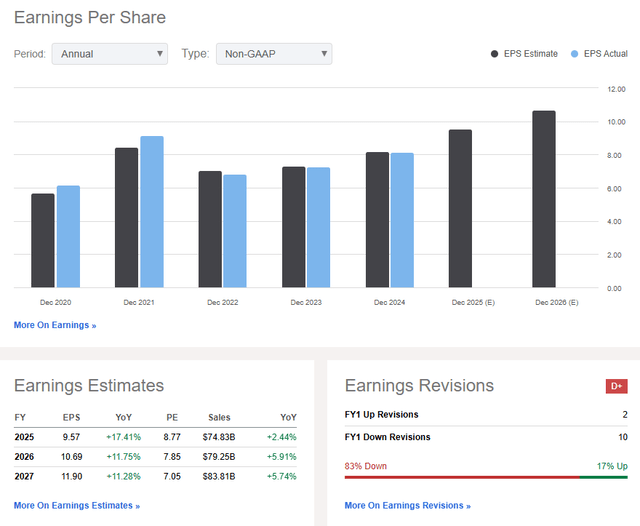Click the Dec 2020 EPS Estimate bar
The image size is (640, 526).
pos(43,240)
